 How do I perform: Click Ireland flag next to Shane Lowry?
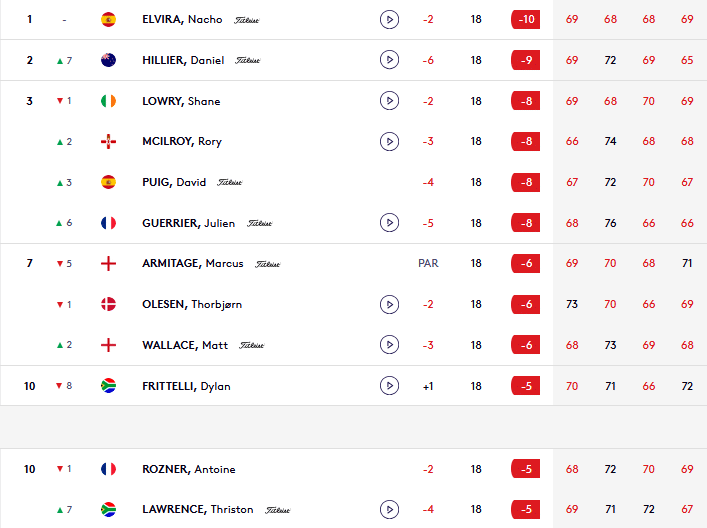coord(109,101)
